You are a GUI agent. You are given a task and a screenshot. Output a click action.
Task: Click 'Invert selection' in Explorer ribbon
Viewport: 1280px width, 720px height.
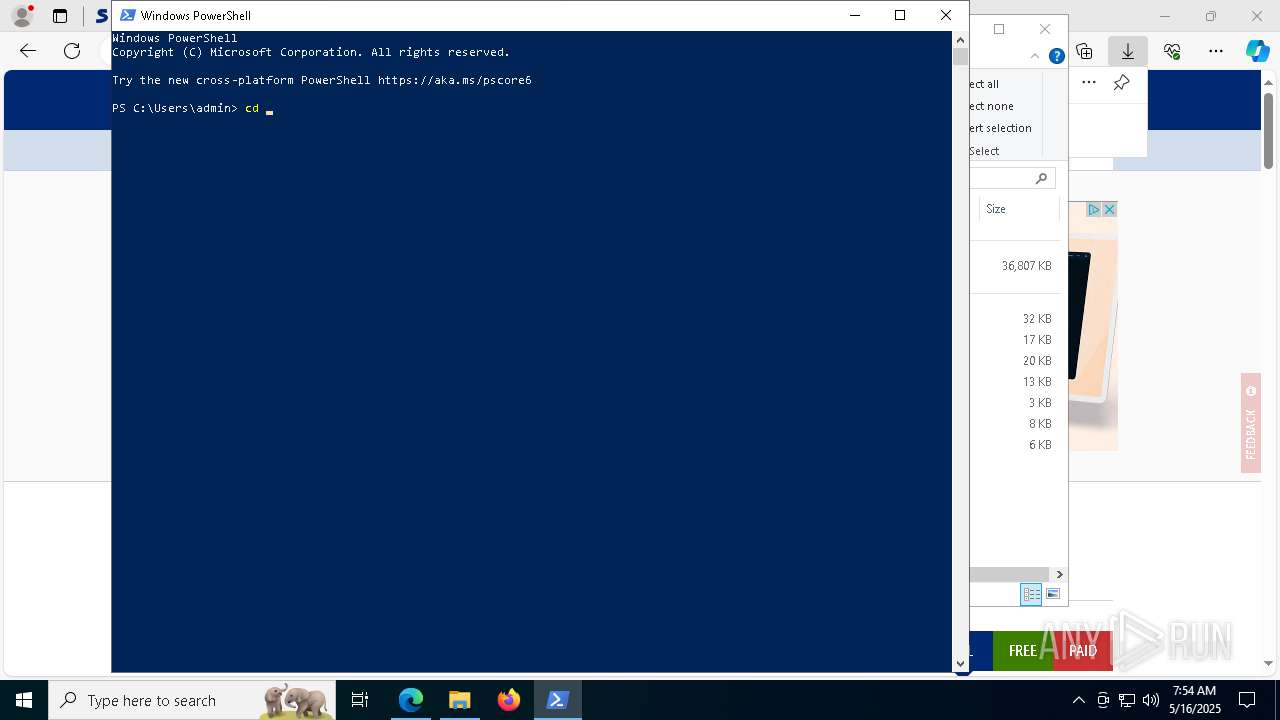tap(1000, 128)
